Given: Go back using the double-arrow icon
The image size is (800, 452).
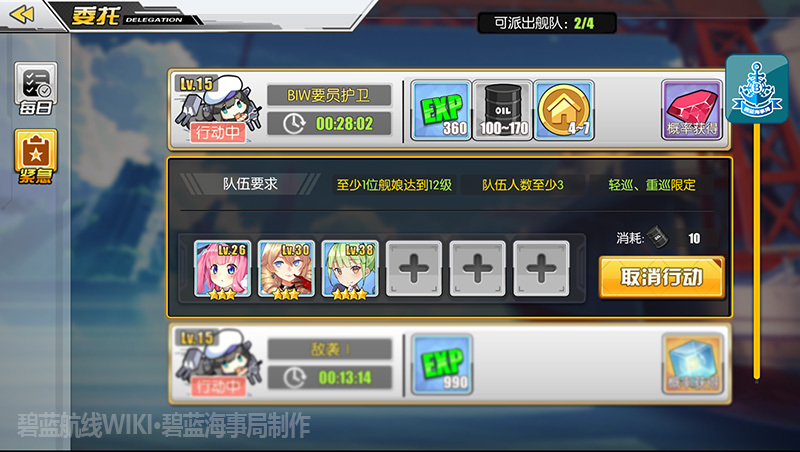Looking at the screenshot, I should [x=22, y=15].
